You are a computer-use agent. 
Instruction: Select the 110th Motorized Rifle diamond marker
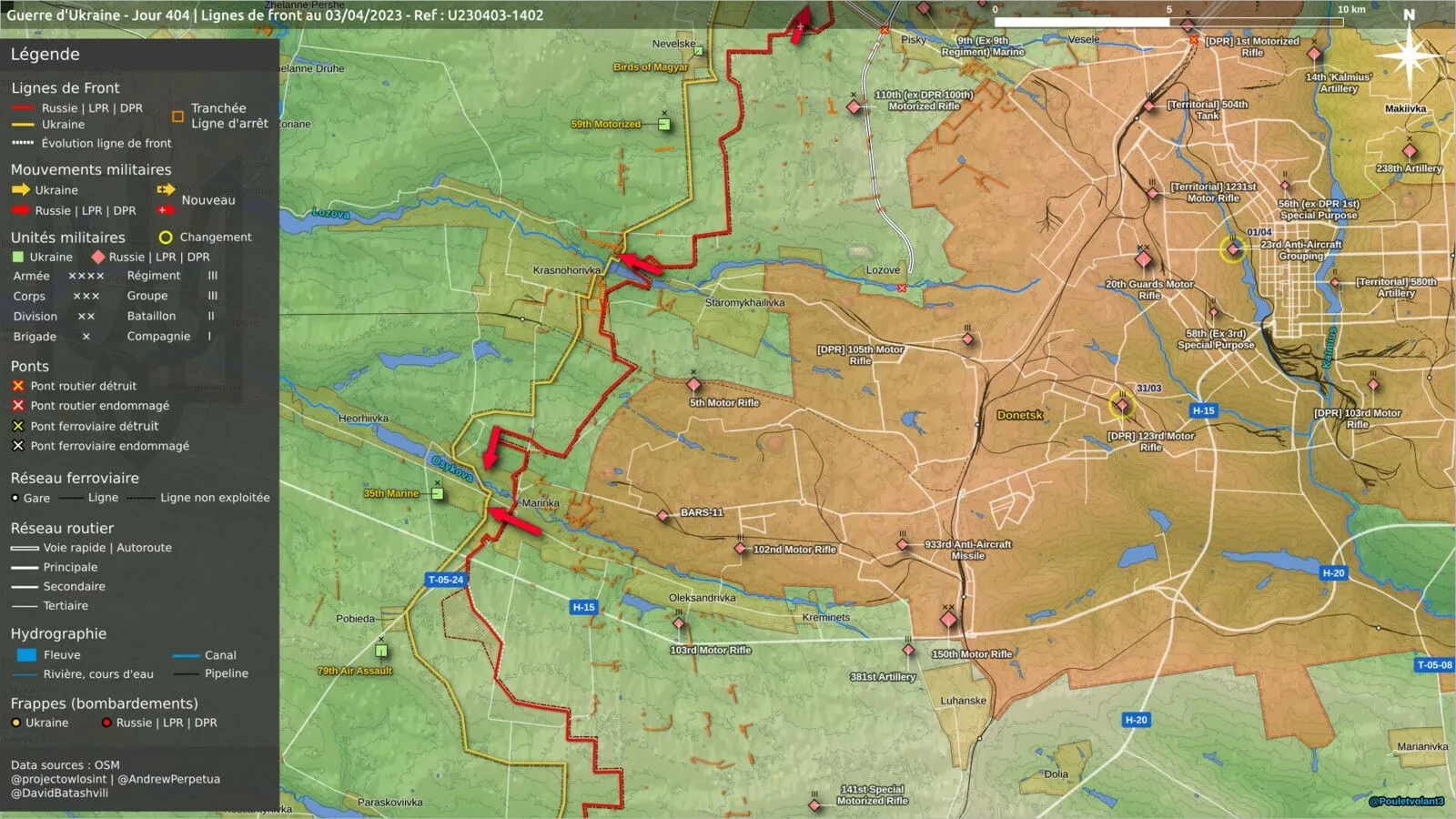(x=854, y=107)
